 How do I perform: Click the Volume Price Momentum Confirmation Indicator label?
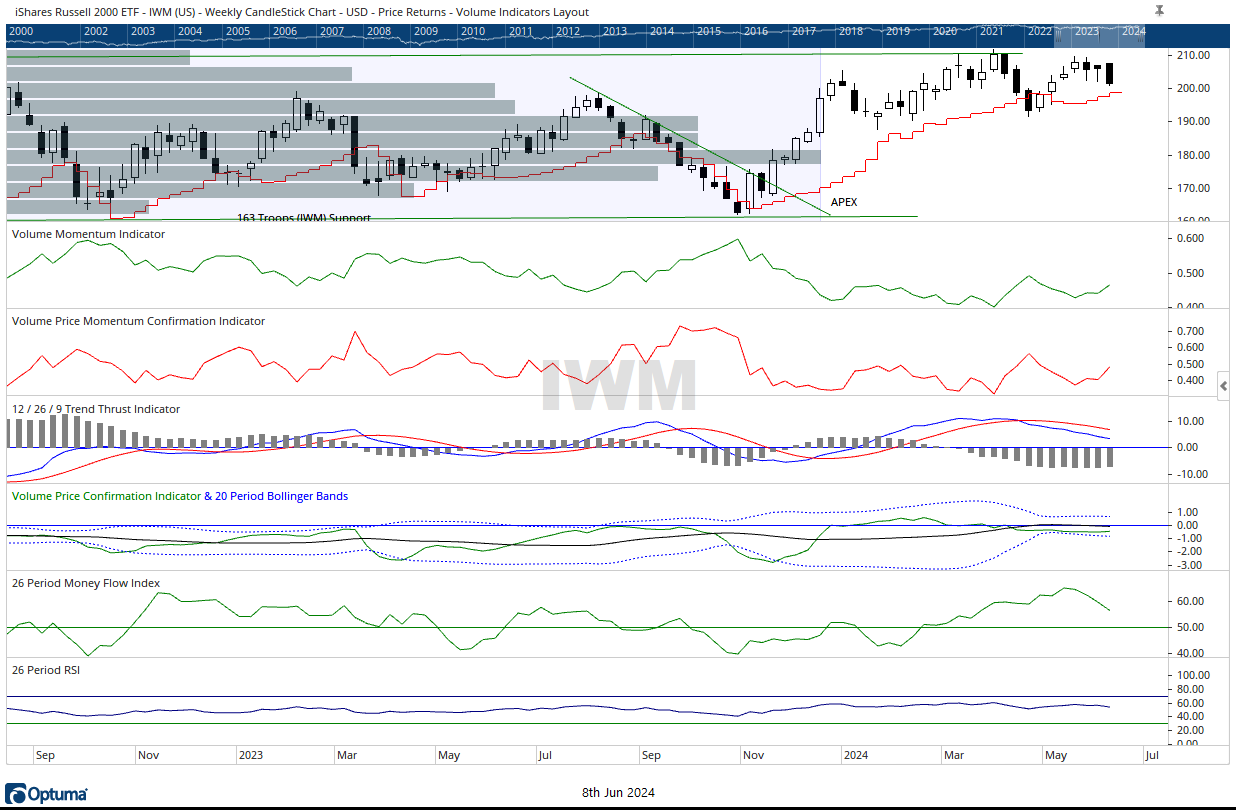click(138, 321)
